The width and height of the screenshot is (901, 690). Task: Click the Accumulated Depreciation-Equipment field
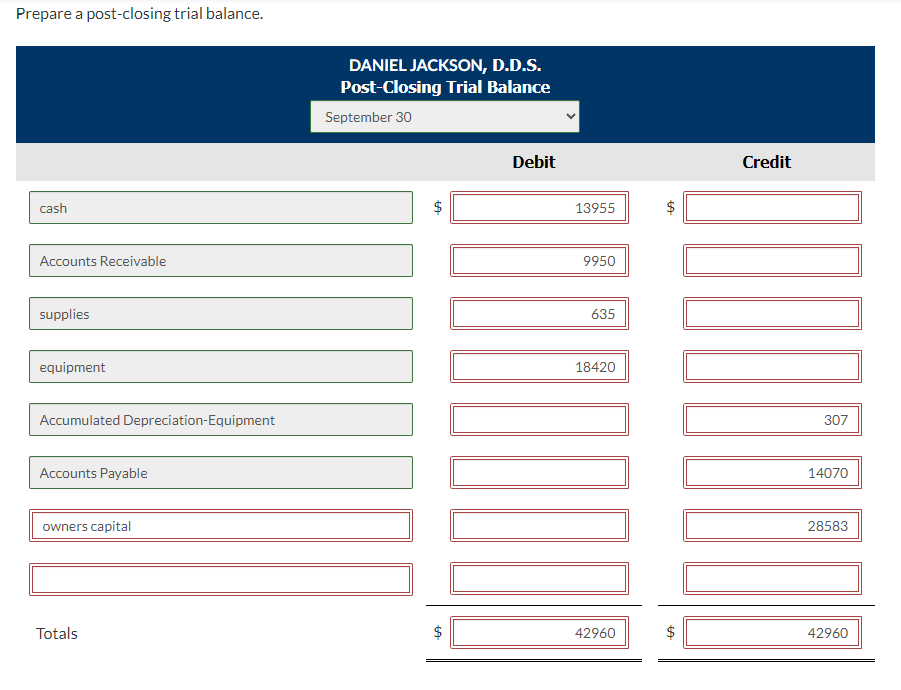pyautogui.click(x=220, y=419)
